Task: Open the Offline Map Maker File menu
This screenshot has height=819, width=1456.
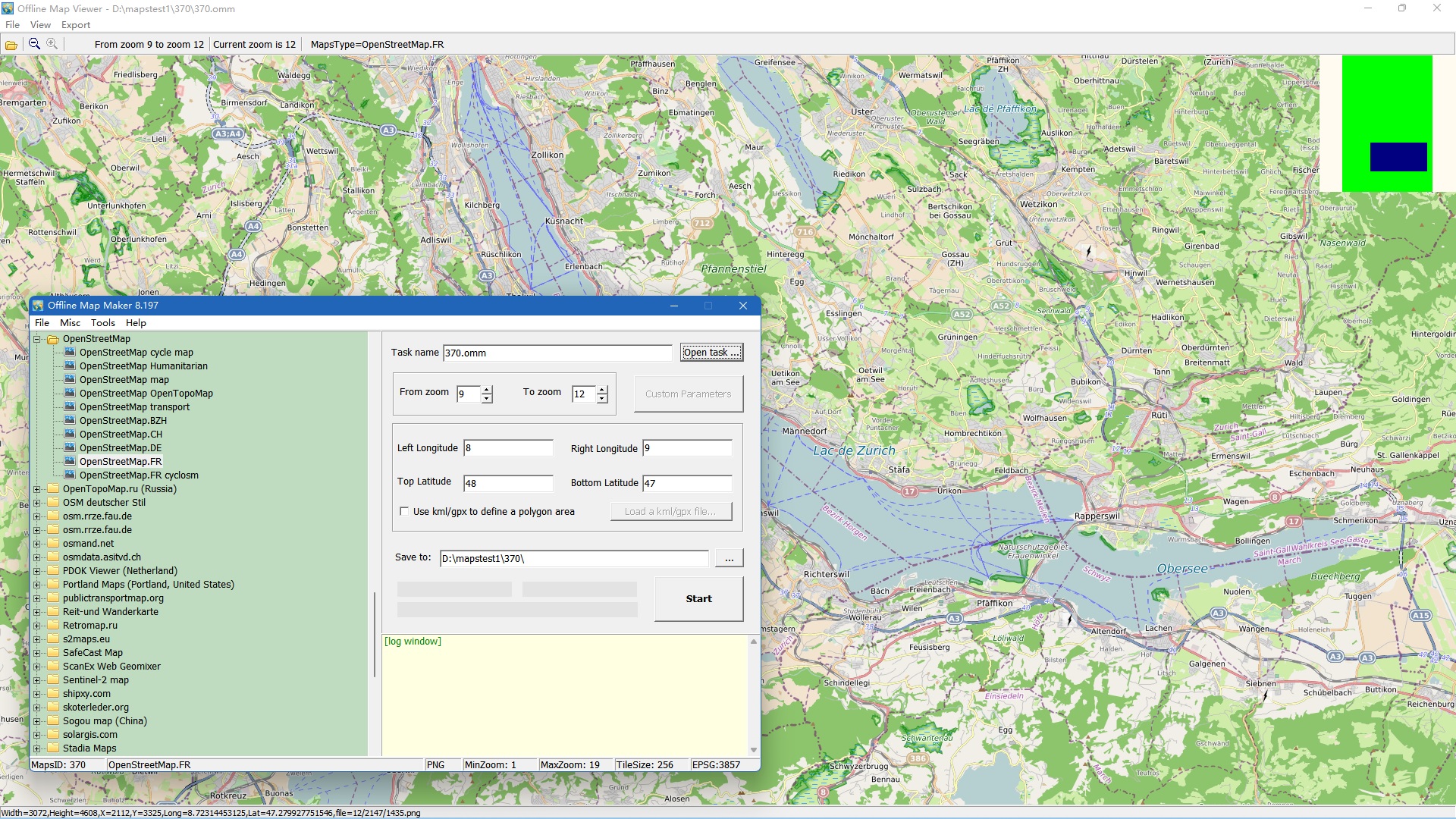Action: click(42, 323)
